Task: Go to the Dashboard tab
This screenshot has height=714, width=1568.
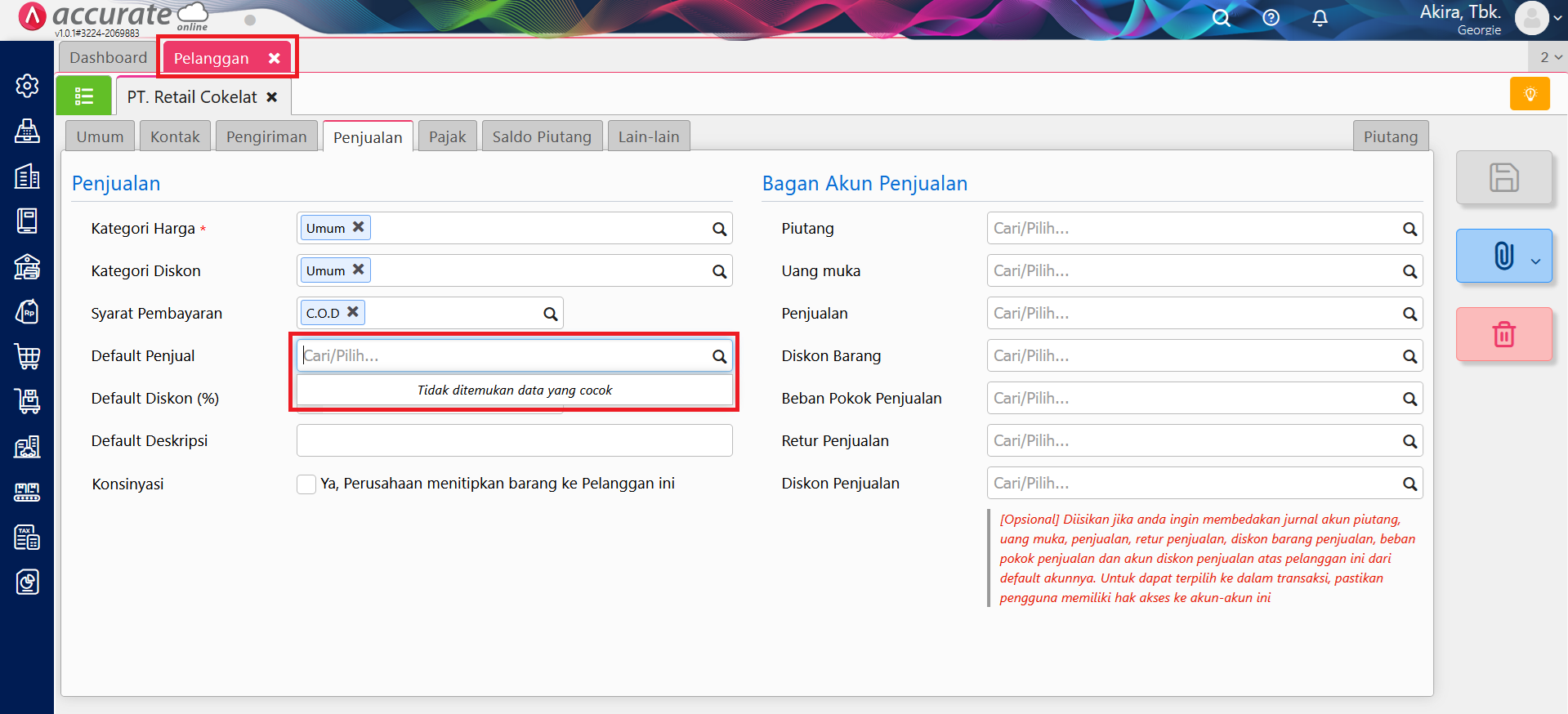Action: coord(108,57)
